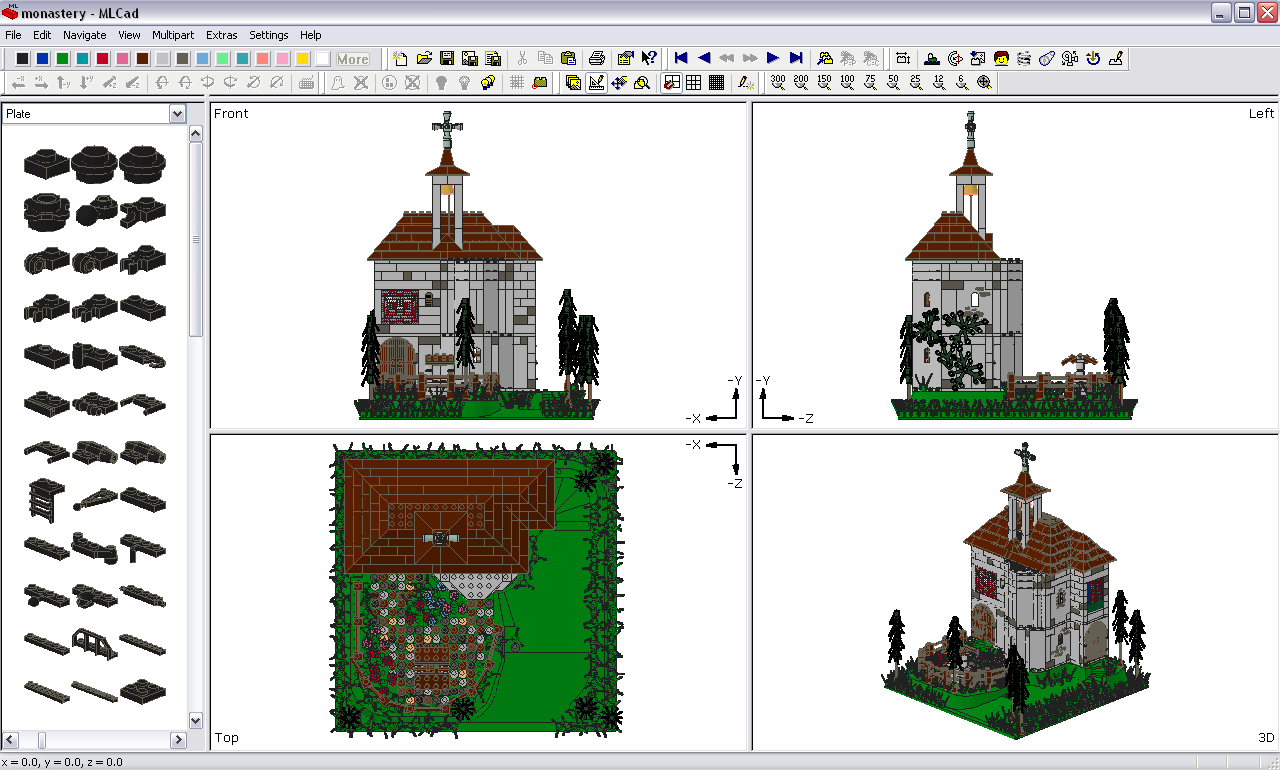
Task: Click the New file icon
Action: coord(401,58)
